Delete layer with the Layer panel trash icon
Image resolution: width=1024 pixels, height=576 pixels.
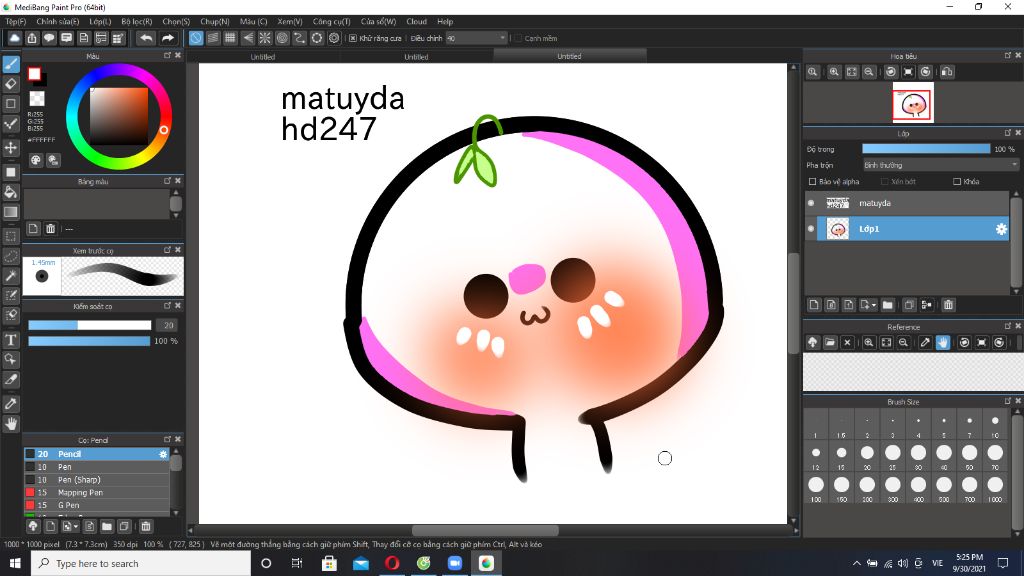(x=948, y=304)
